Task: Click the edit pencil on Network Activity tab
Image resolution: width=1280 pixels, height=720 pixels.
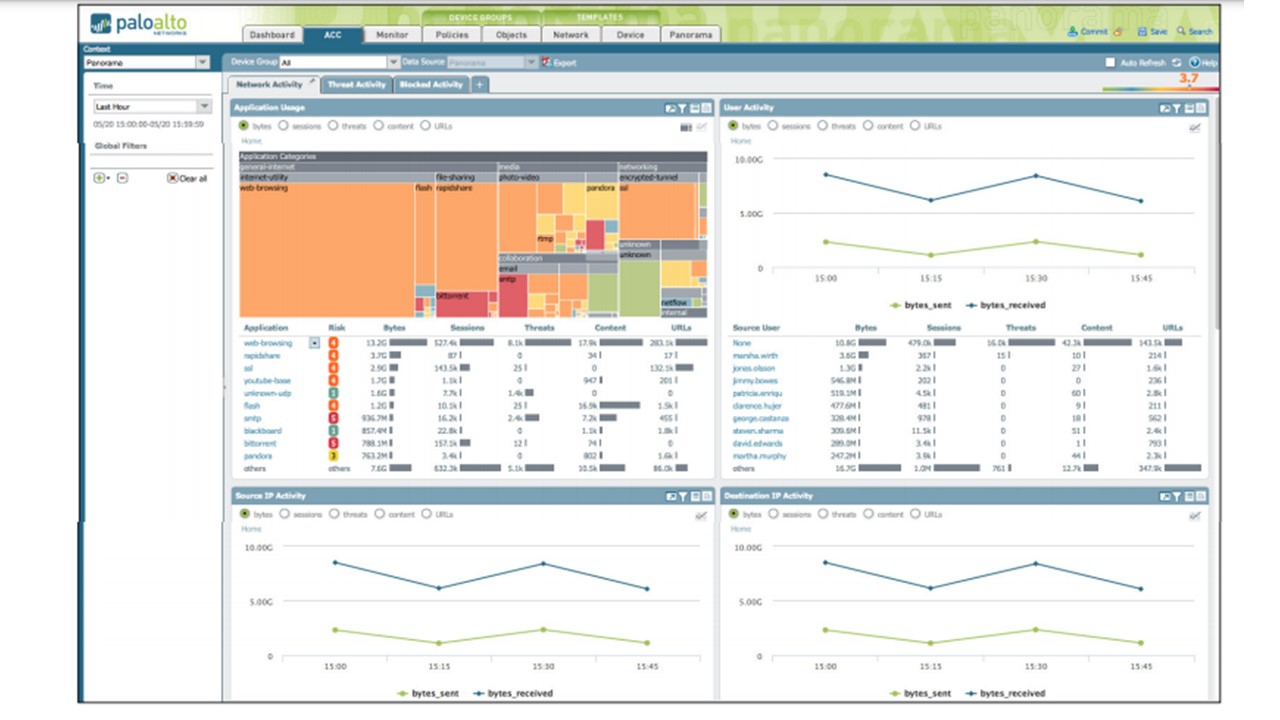Action: click(312, 81)
